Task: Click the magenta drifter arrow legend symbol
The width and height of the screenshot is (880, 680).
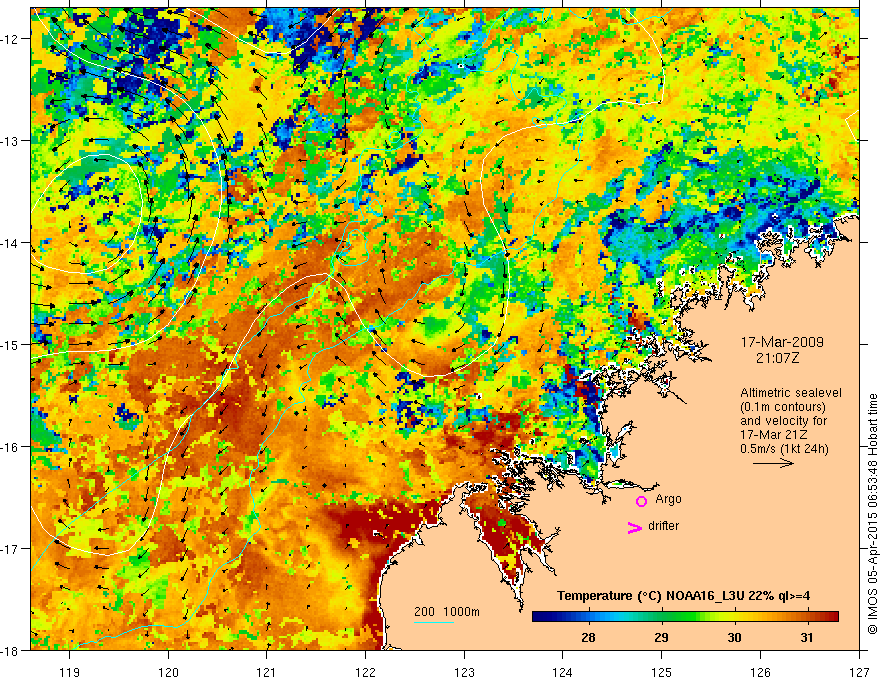Action: click(634, 527)
